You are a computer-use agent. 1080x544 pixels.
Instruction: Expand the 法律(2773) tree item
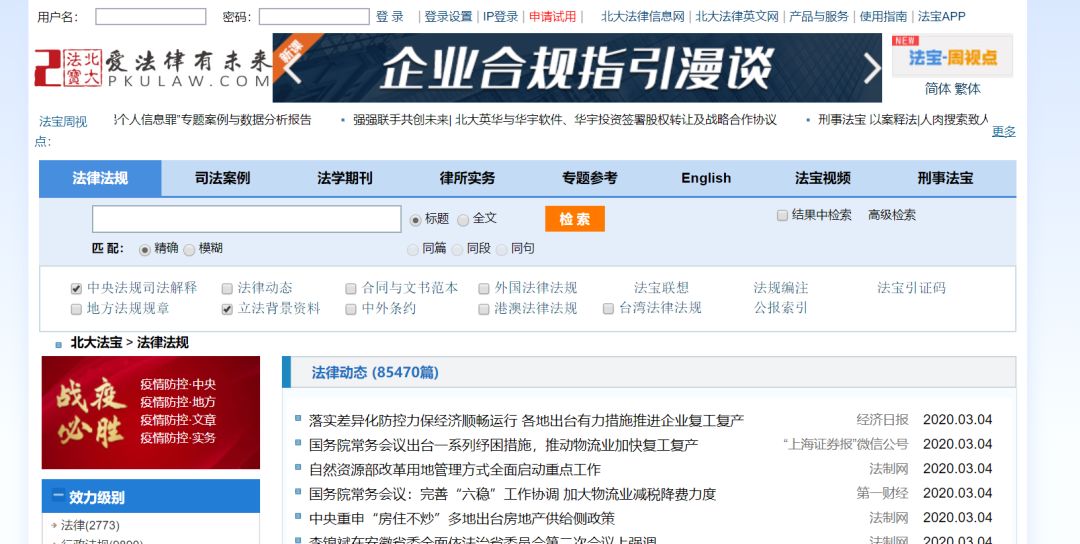point(54,525)
